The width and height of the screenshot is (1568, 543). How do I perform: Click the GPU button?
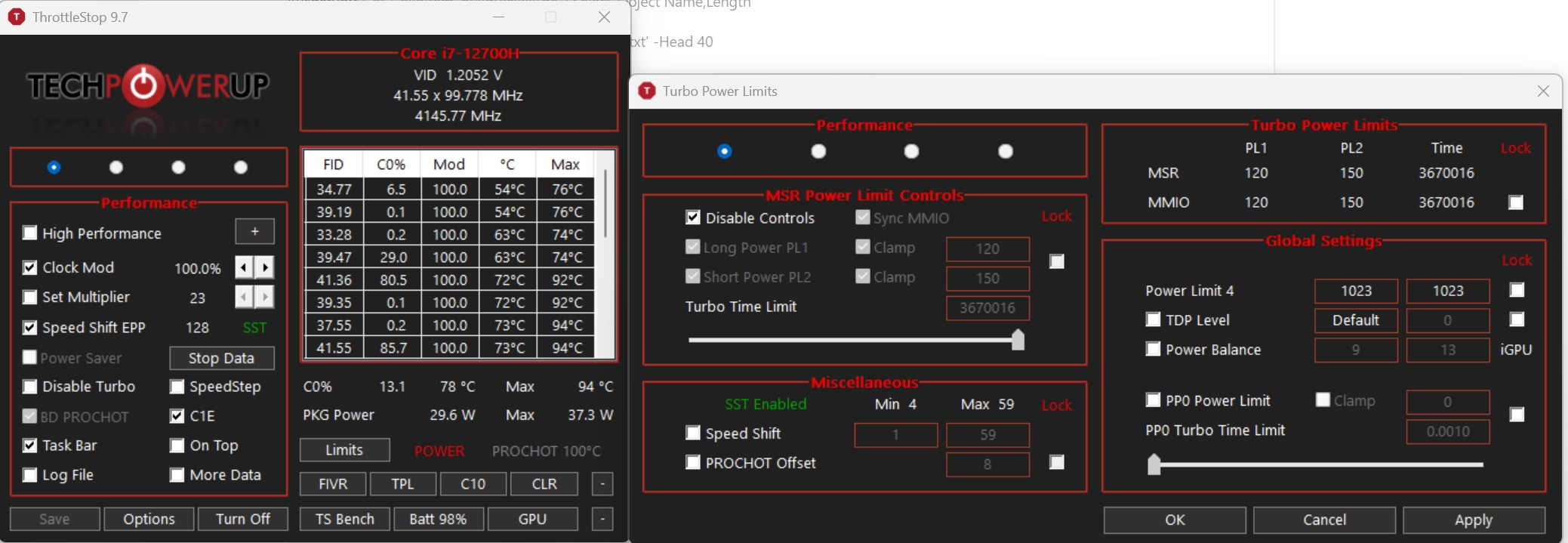point(532,519)
